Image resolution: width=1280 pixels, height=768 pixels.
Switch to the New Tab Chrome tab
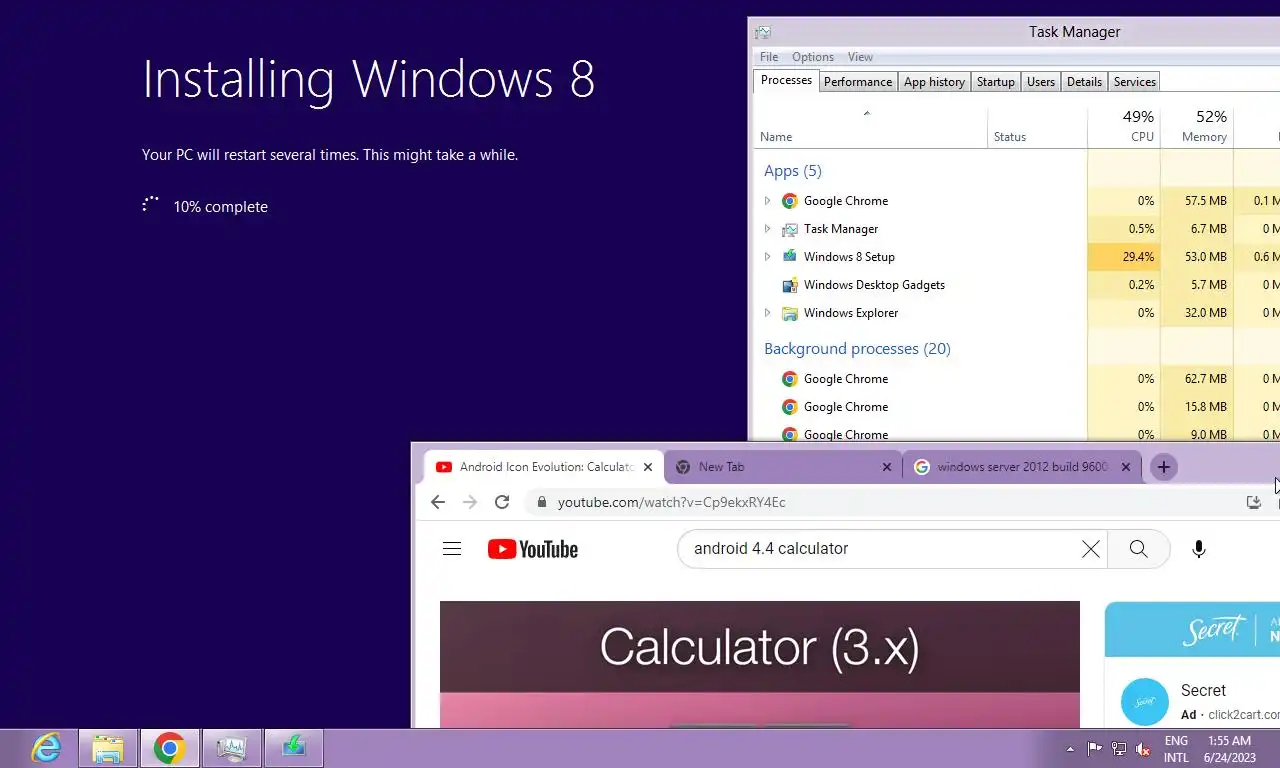tap(782, 467)
